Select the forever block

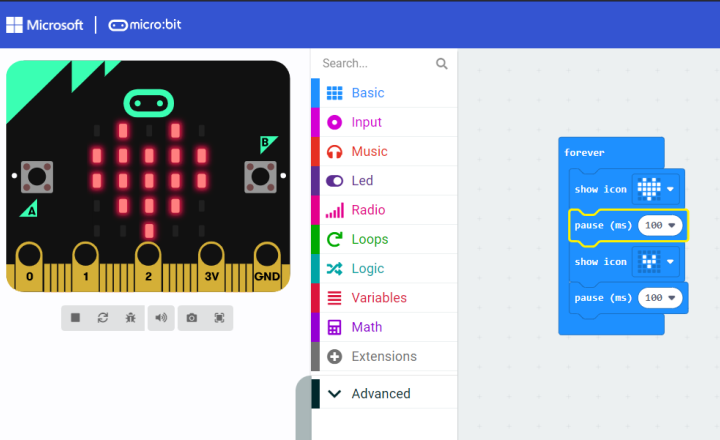(x=584, y=152)
